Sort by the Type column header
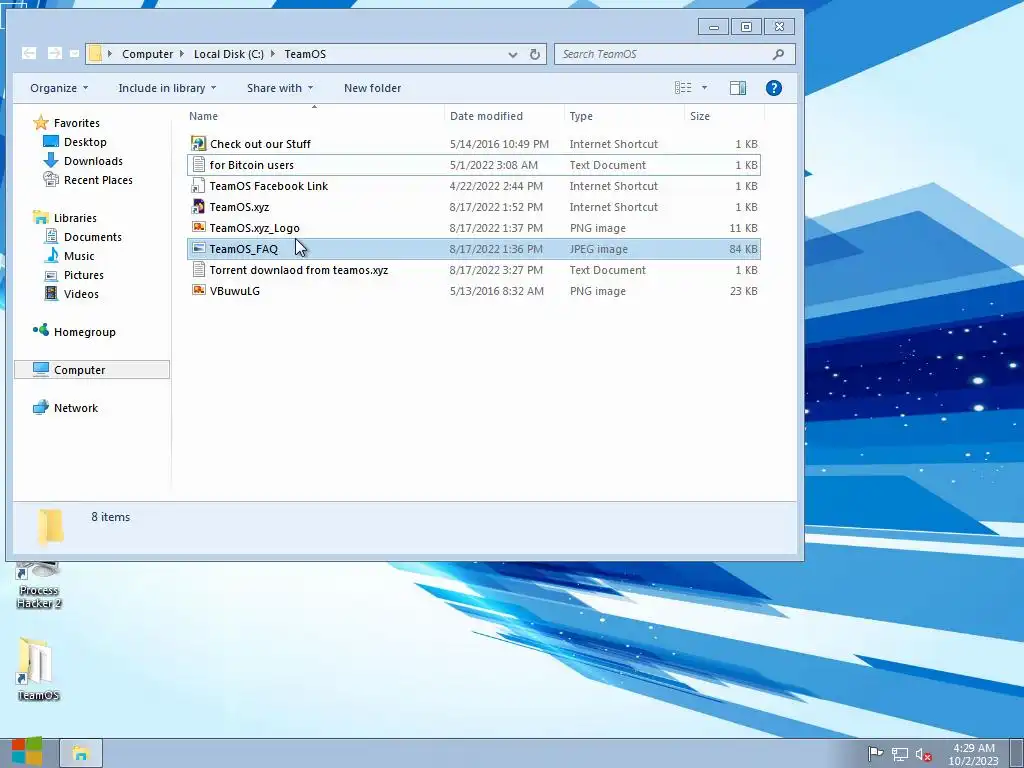 [624, 116]
